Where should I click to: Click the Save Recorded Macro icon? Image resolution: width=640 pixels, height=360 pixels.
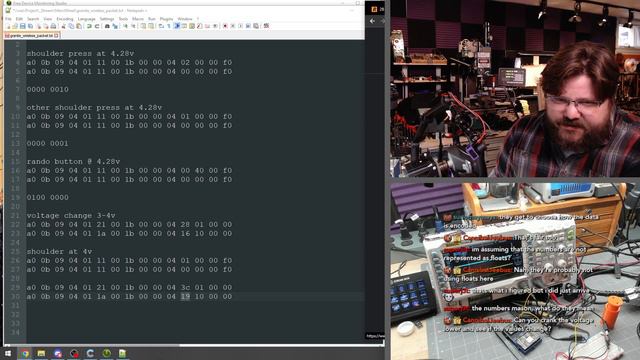coord(256,26)
